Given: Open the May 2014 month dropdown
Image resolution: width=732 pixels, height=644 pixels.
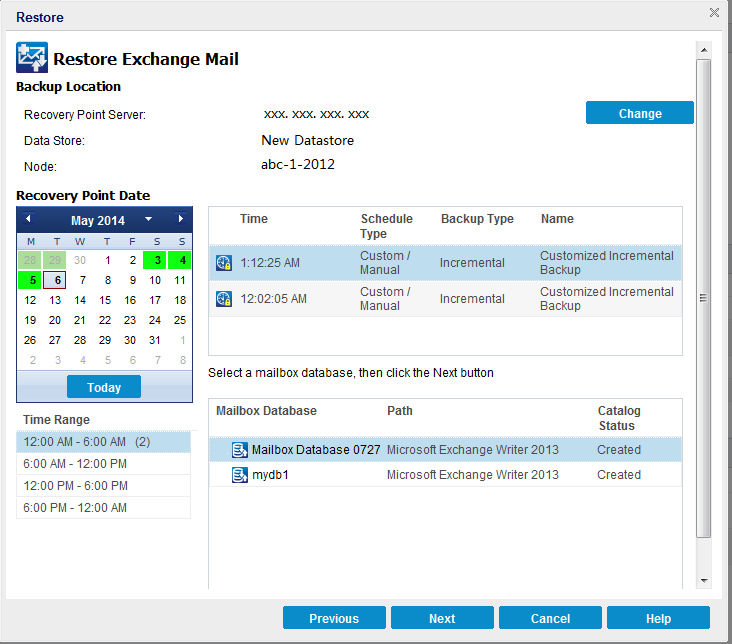Looking at the screenshot, I should [148, 219].
